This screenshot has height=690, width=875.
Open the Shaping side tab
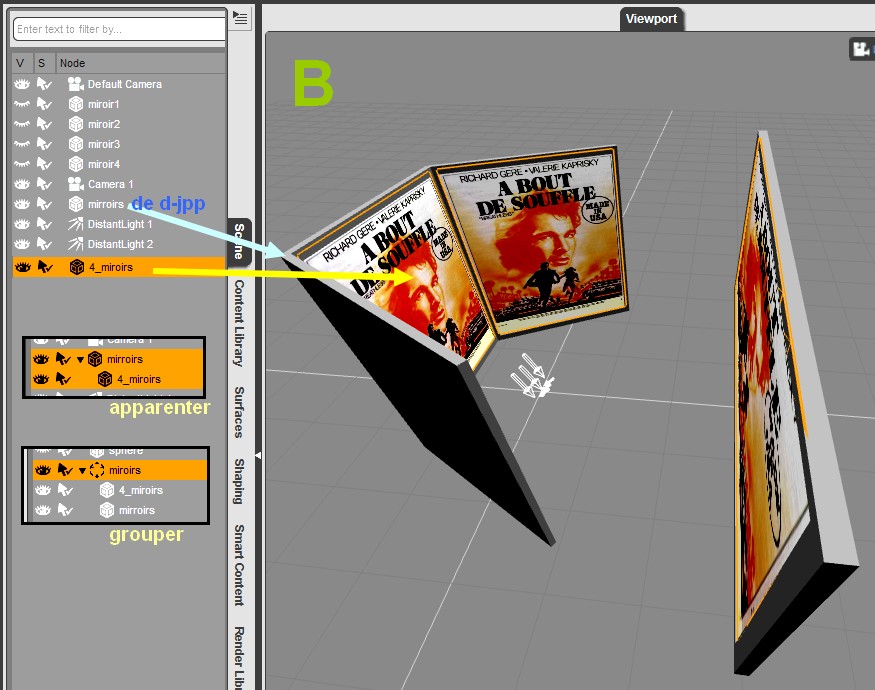coord(239,481)
